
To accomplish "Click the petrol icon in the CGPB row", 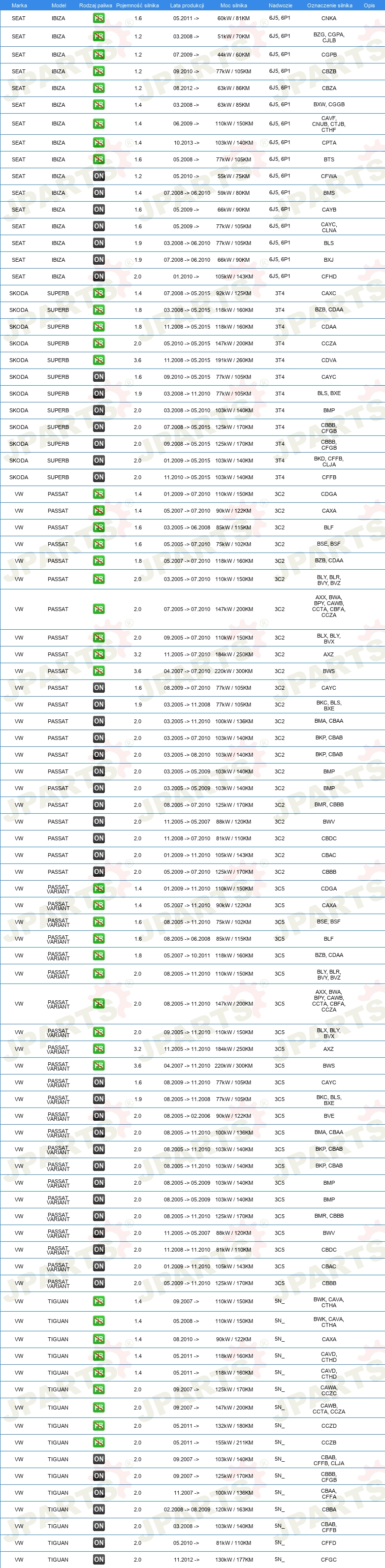I will (x=98, y=55).
